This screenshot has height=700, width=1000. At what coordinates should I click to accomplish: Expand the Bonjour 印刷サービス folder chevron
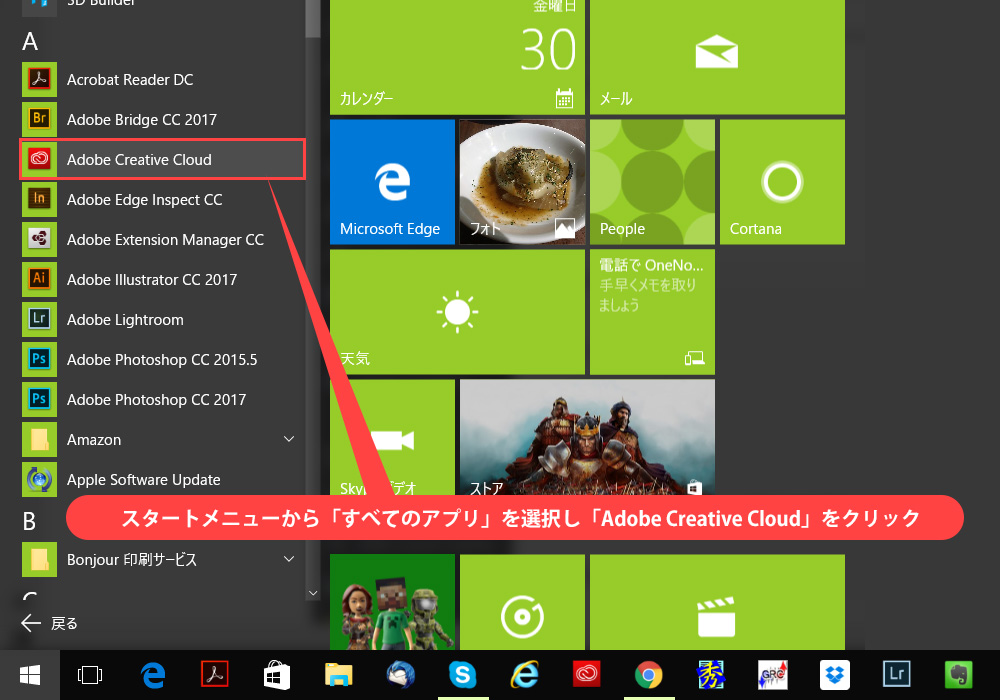click(289, 559)
